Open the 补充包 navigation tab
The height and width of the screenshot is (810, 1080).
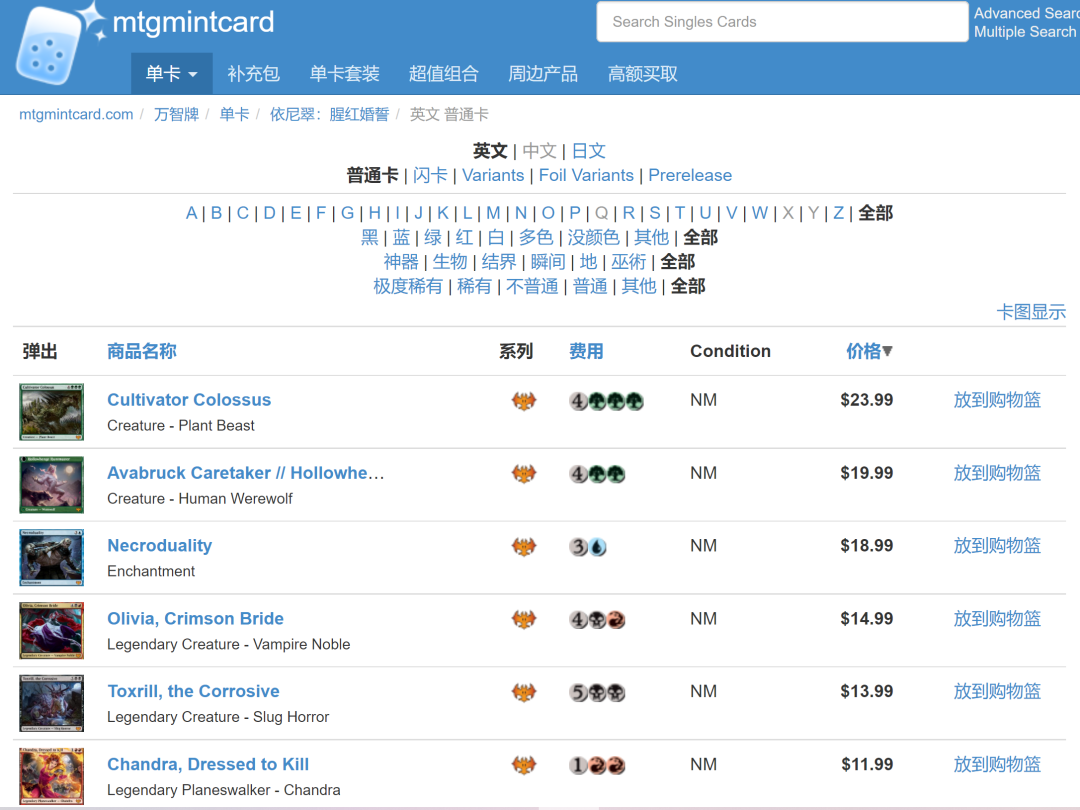pyautogui.click(x=253, y=74)
